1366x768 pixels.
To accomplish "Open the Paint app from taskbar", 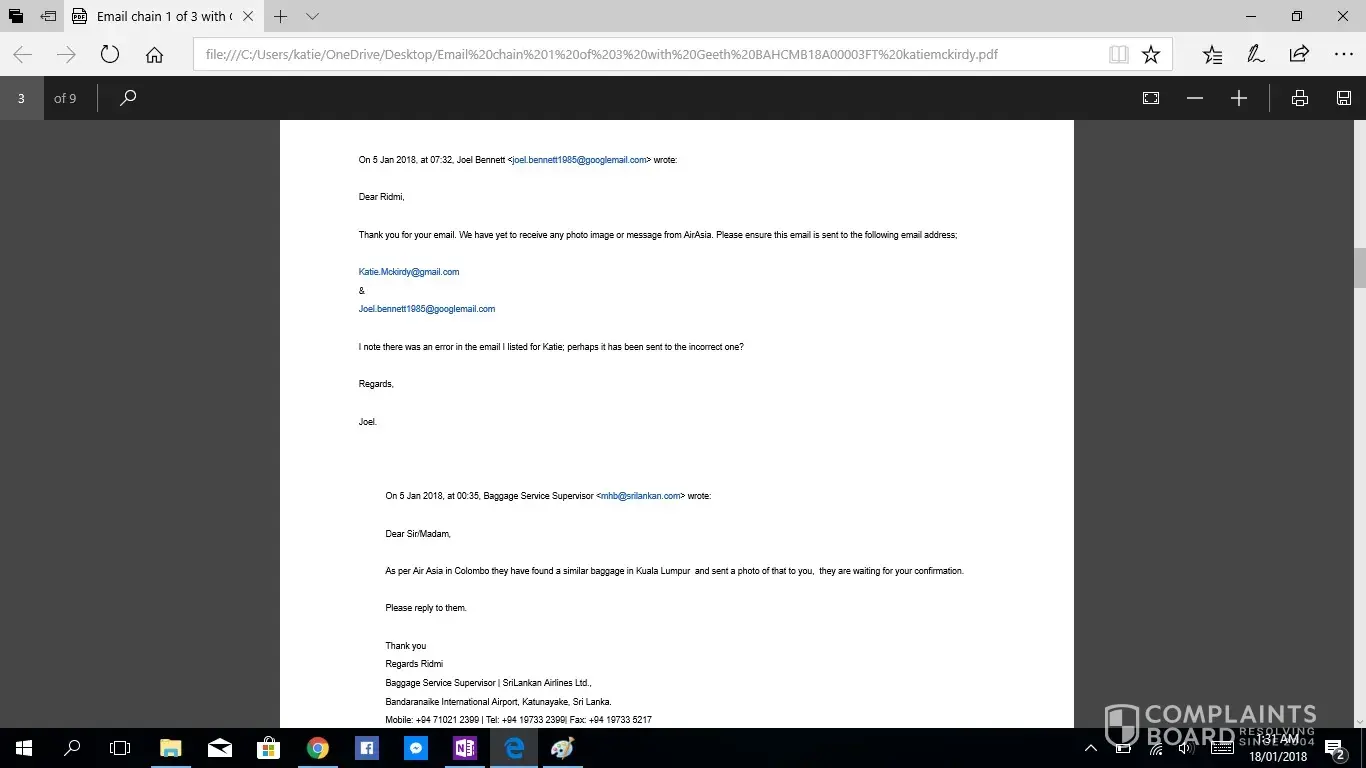I will [x=563, y=748].
